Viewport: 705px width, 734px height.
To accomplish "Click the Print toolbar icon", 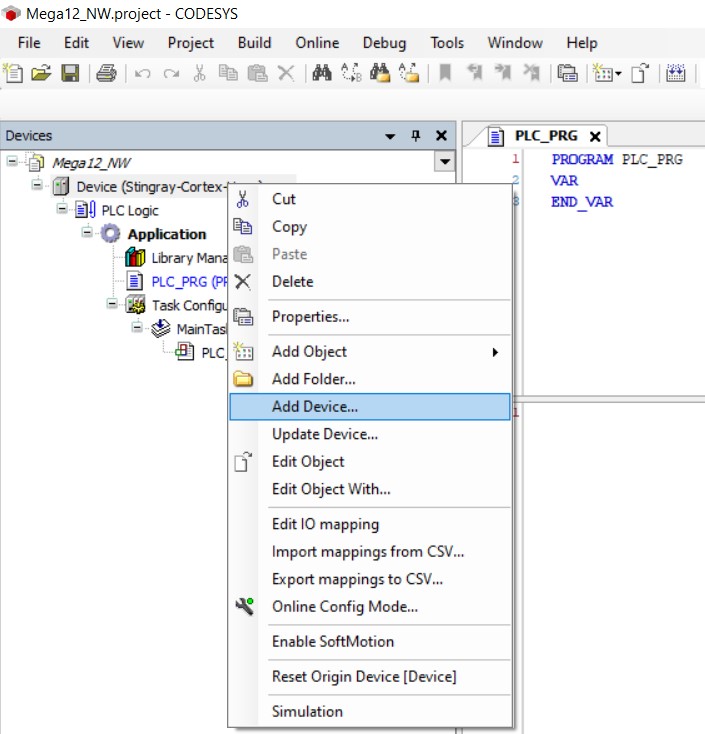I will point(107,73).
